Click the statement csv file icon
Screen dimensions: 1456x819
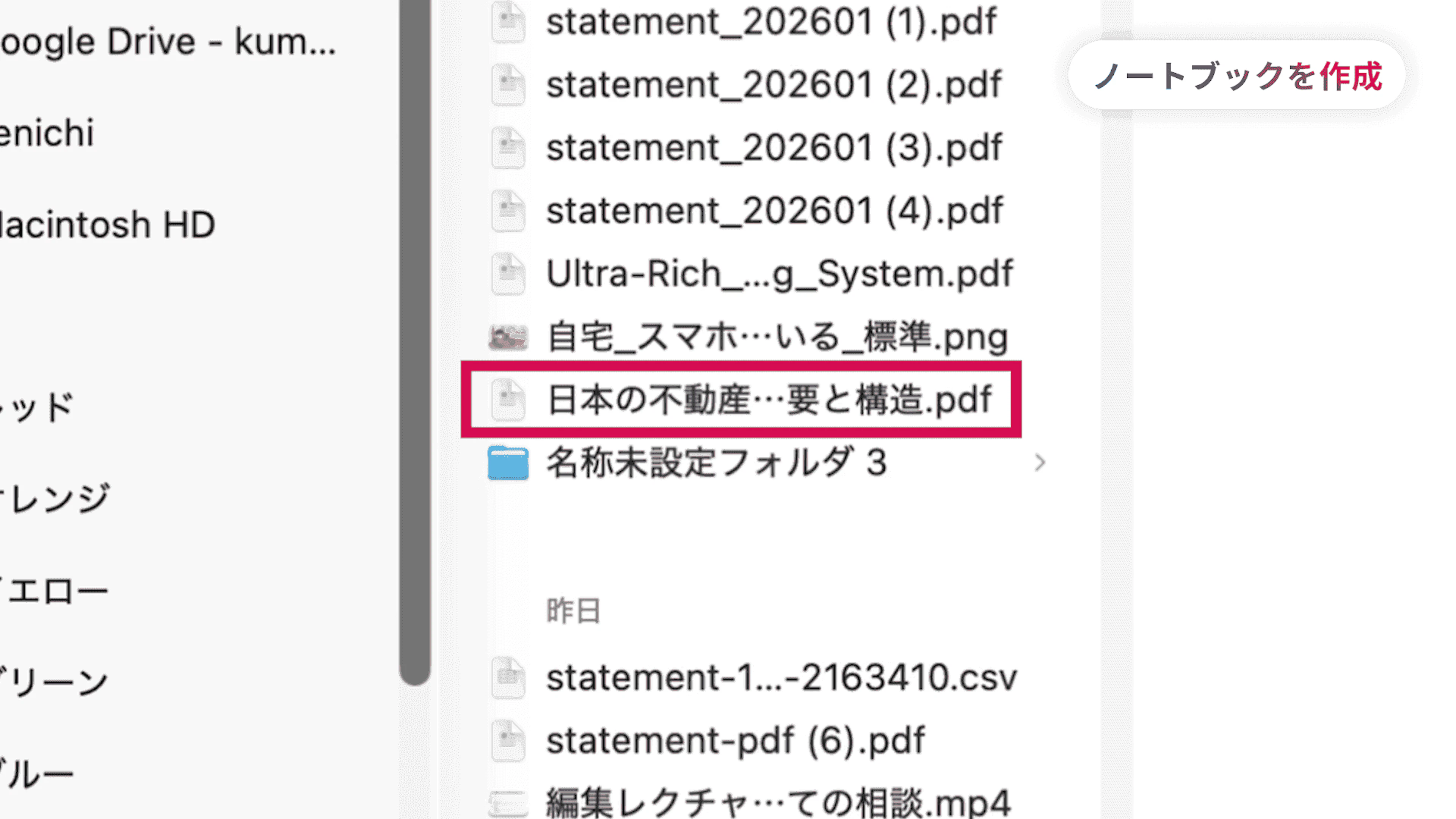(x=508, y=677)
